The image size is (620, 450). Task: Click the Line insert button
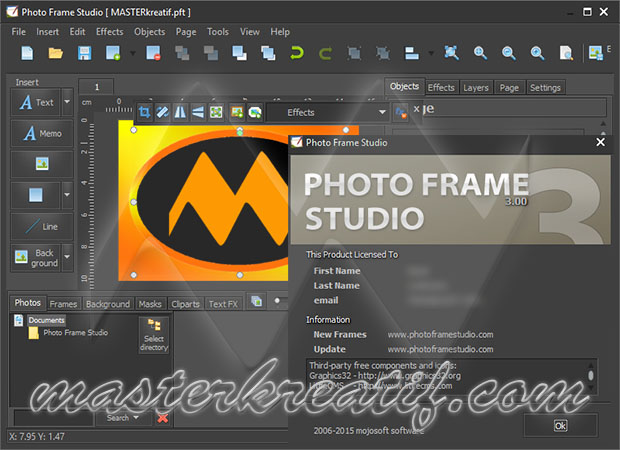(x=42, y=227)
